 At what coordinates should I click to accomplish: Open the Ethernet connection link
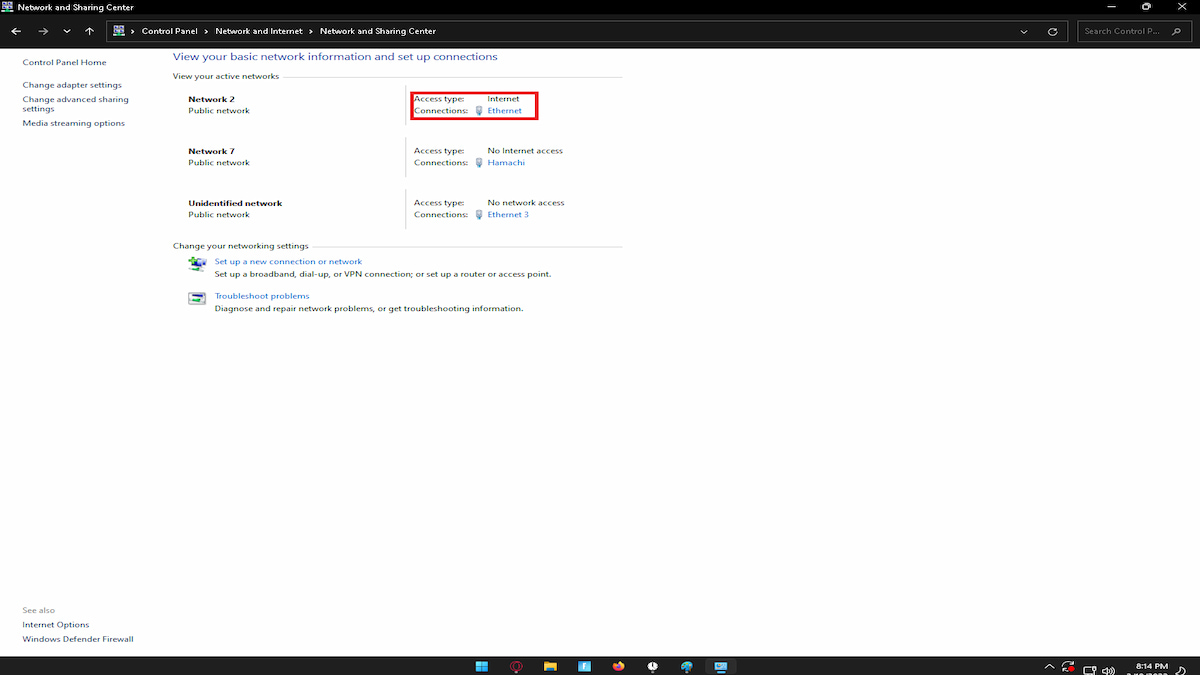click(504, 111)
